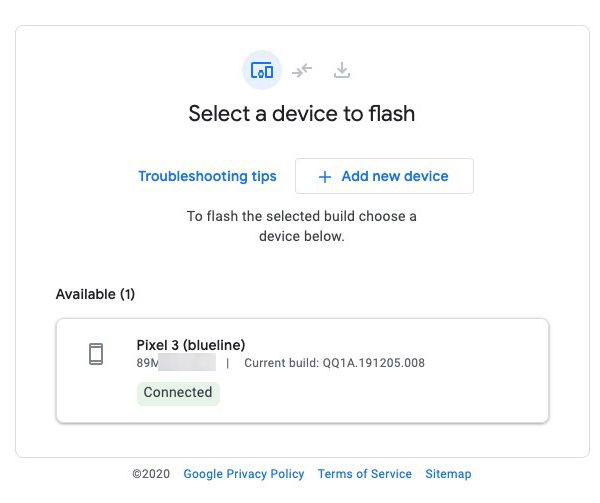Screen dimensions: 600x503
Task: Click the blurred part of the serial number
Action: [188, 363]
